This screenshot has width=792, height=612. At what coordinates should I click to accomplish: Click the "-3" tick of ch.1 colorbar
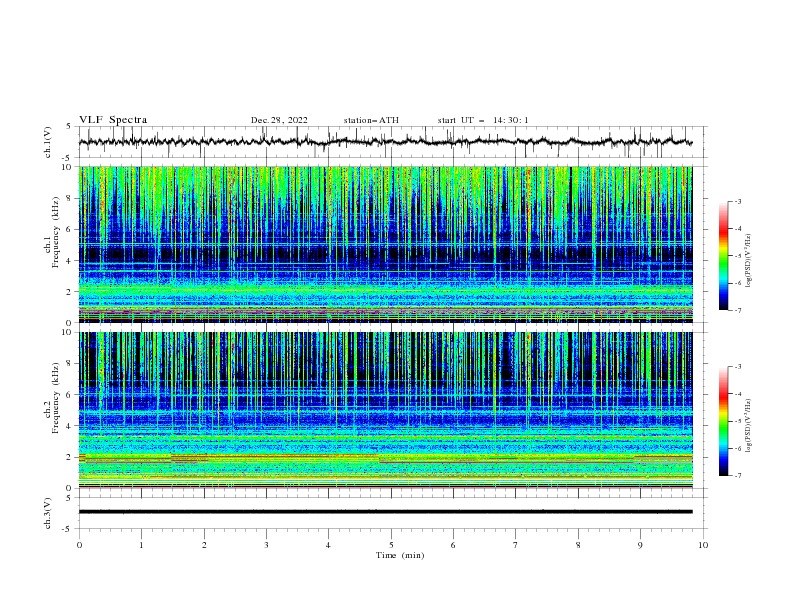pyautogui.click(x=737, y=201)
